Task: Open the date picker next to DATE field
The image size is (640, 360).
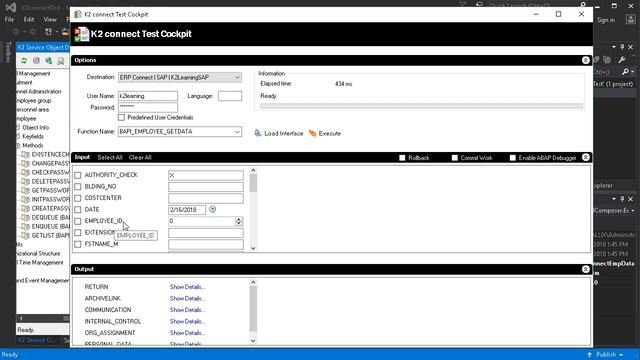Action: [212, 209]
